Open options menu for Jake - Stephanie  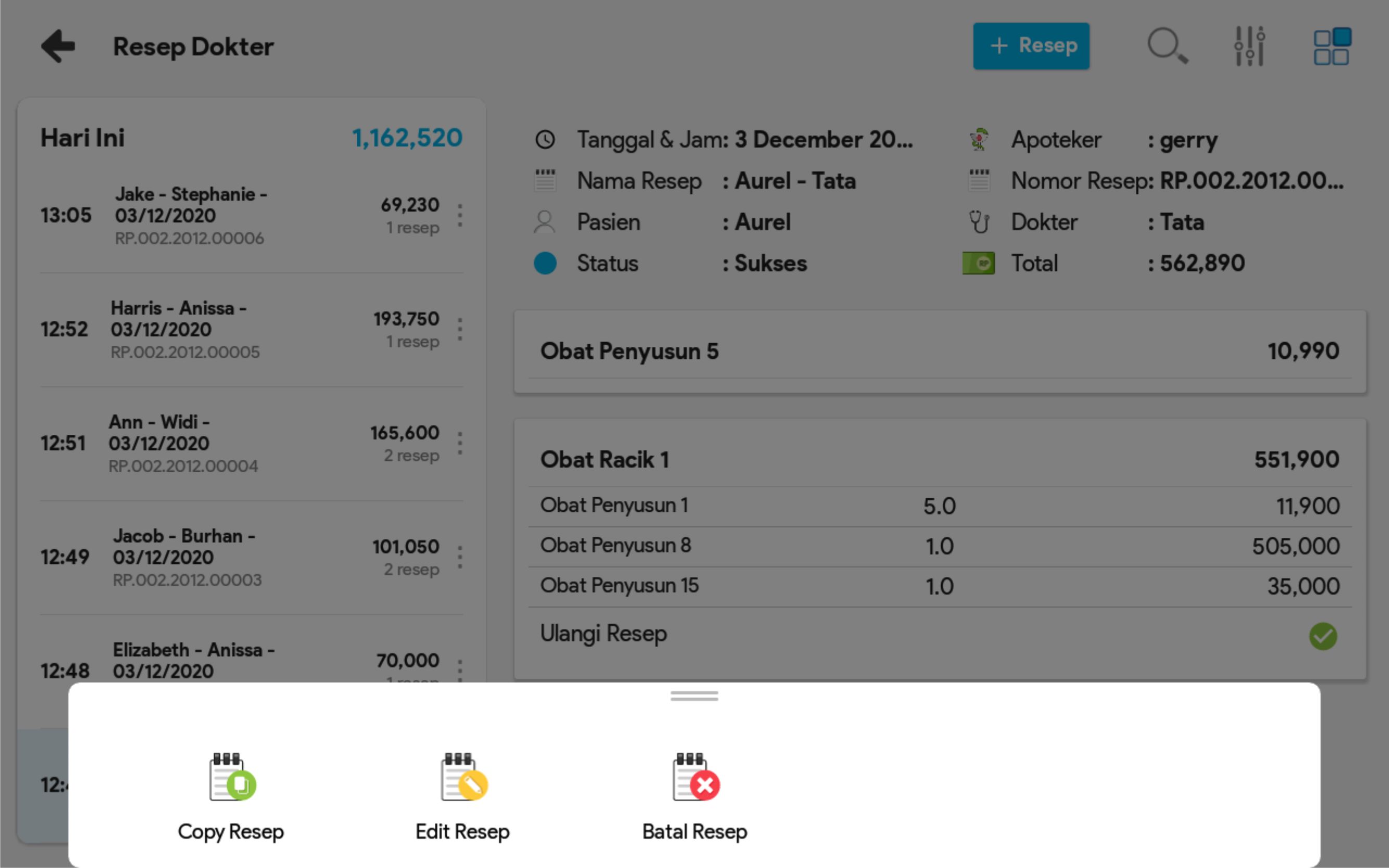pos(460,215)
